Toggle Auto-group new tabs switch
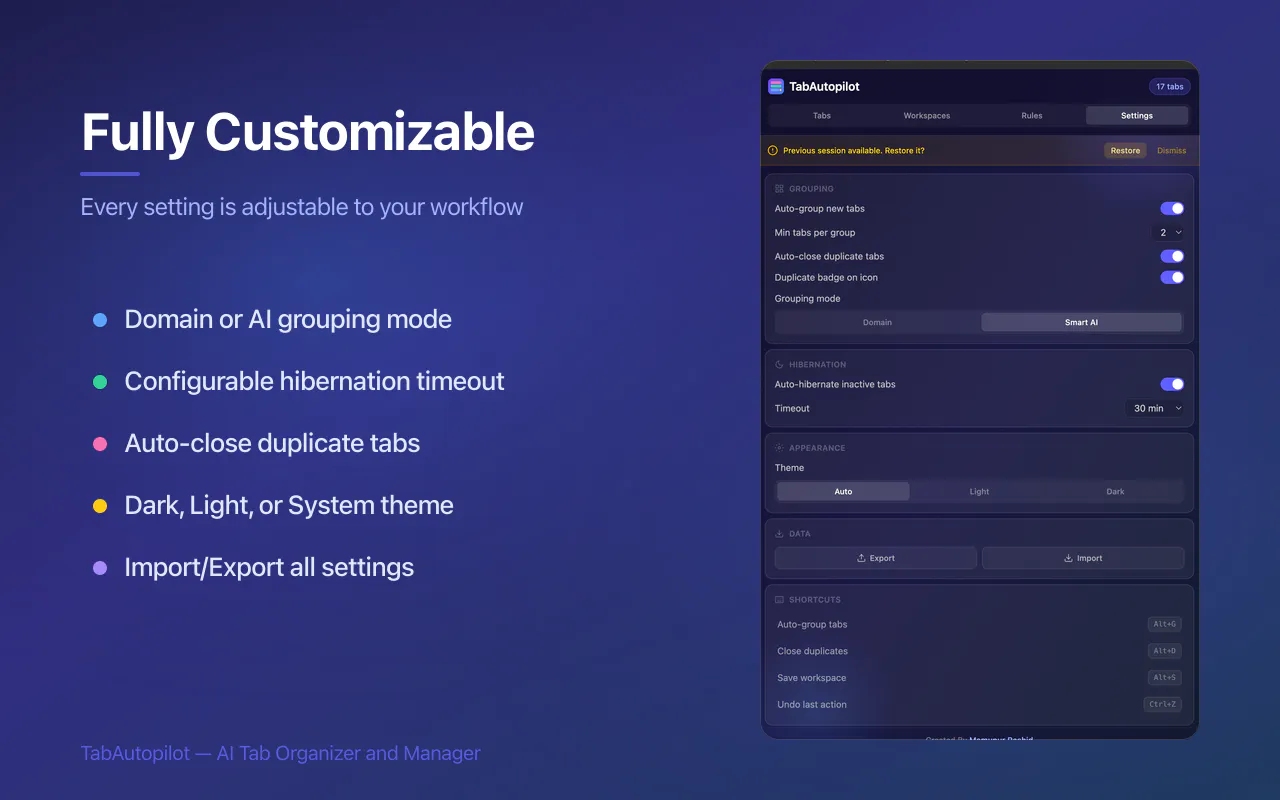This screenshot has width=1280, height=800. (x=1172, y=209)
